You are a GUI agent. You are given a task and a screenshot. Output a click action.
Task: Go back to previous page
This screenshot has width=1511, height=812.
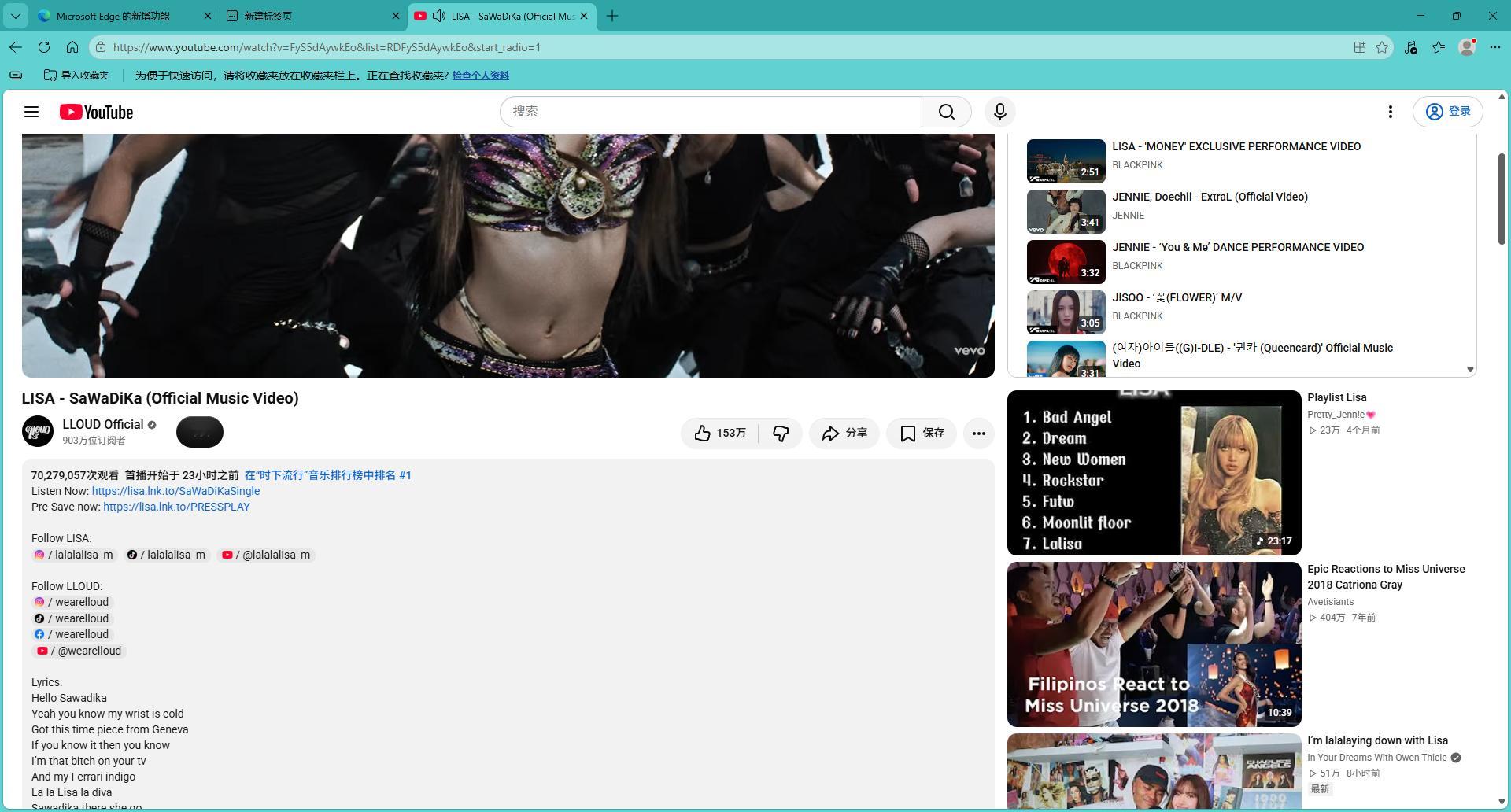coord(16,47)
